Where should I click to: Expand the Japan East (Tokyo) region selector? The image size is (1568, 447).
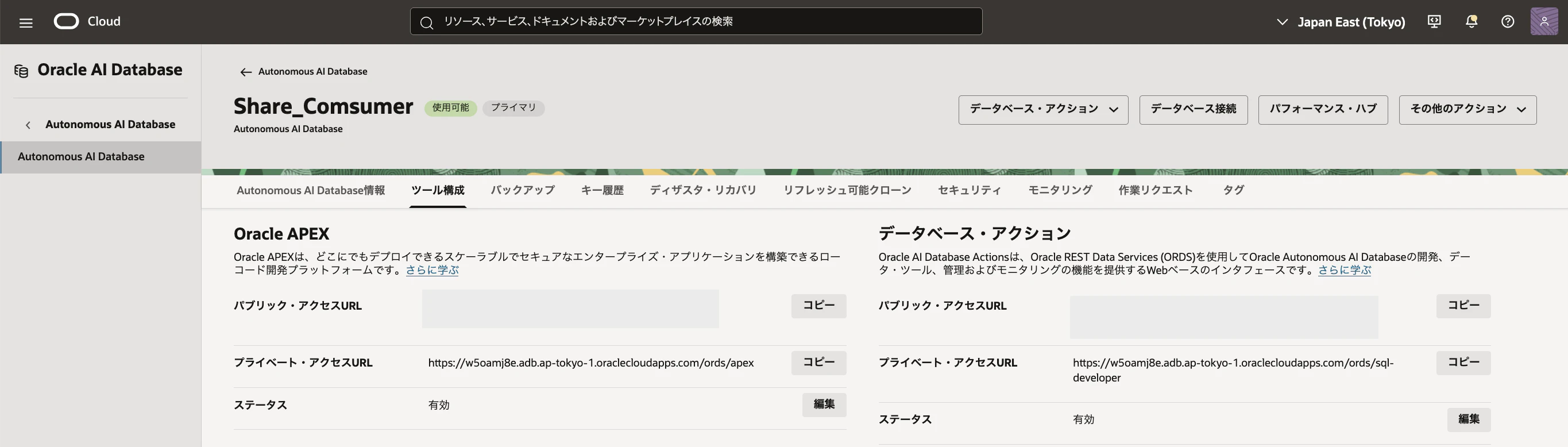pyautogui.click(x=1341, y=22)
